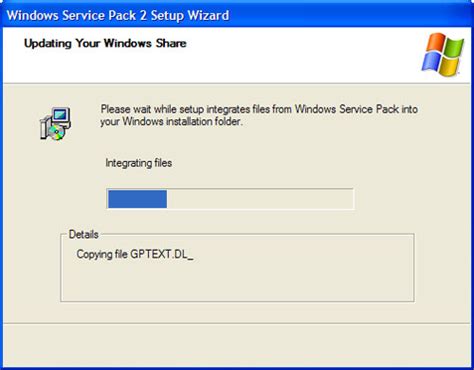This screenshot has height=370, width=474.
Task: Select the GPTEXT.DL_ file name
Action: point(162,254)
